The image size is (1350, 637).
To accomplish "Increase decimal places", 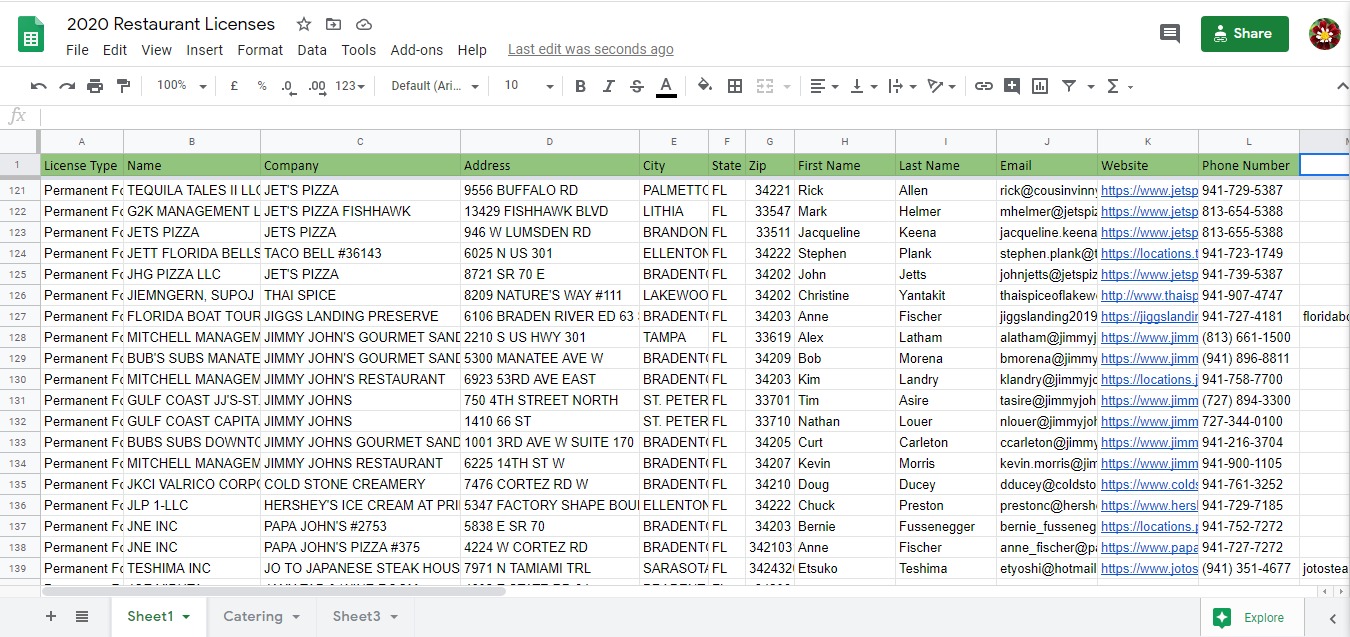I will tap(317, 86).
